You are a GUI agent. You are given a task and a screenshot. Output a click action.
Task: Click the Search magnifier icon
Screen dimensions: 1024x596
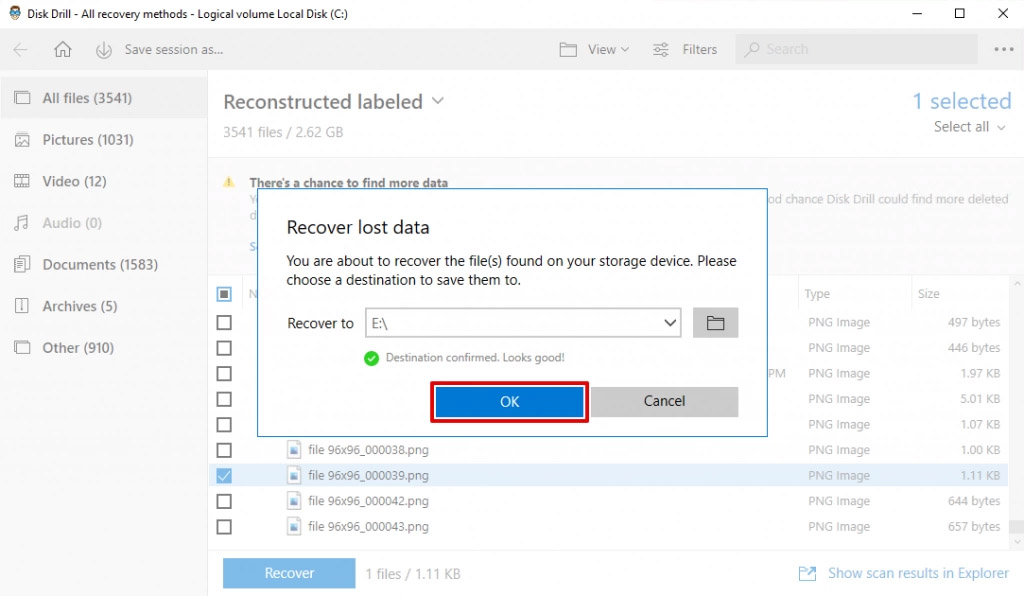click(x=752, y=50)
